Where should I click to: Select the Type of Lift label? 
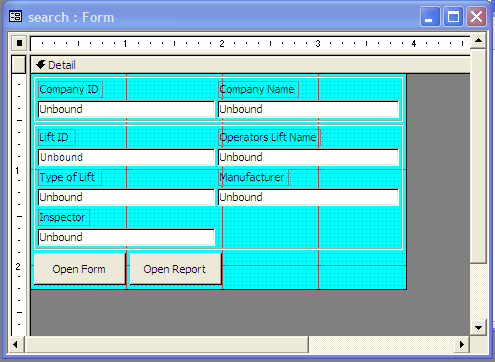coord(70,177)
